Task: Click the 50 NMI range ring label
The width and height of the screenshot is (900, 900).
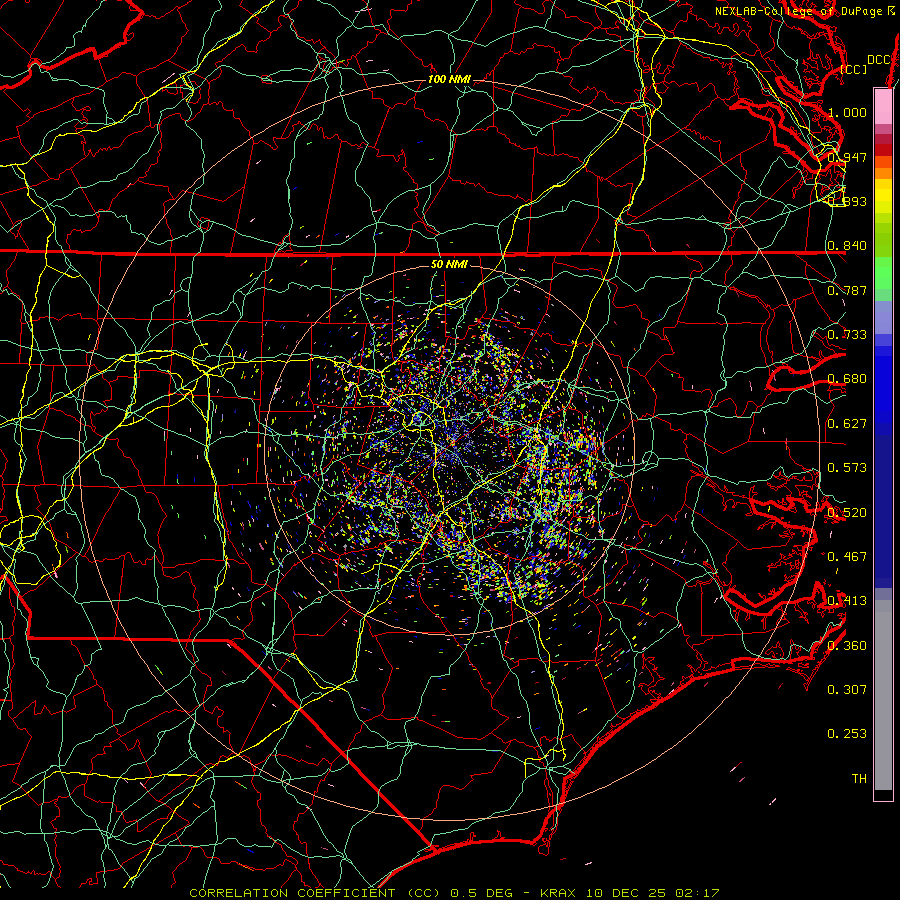Action: tap(449, 264)
